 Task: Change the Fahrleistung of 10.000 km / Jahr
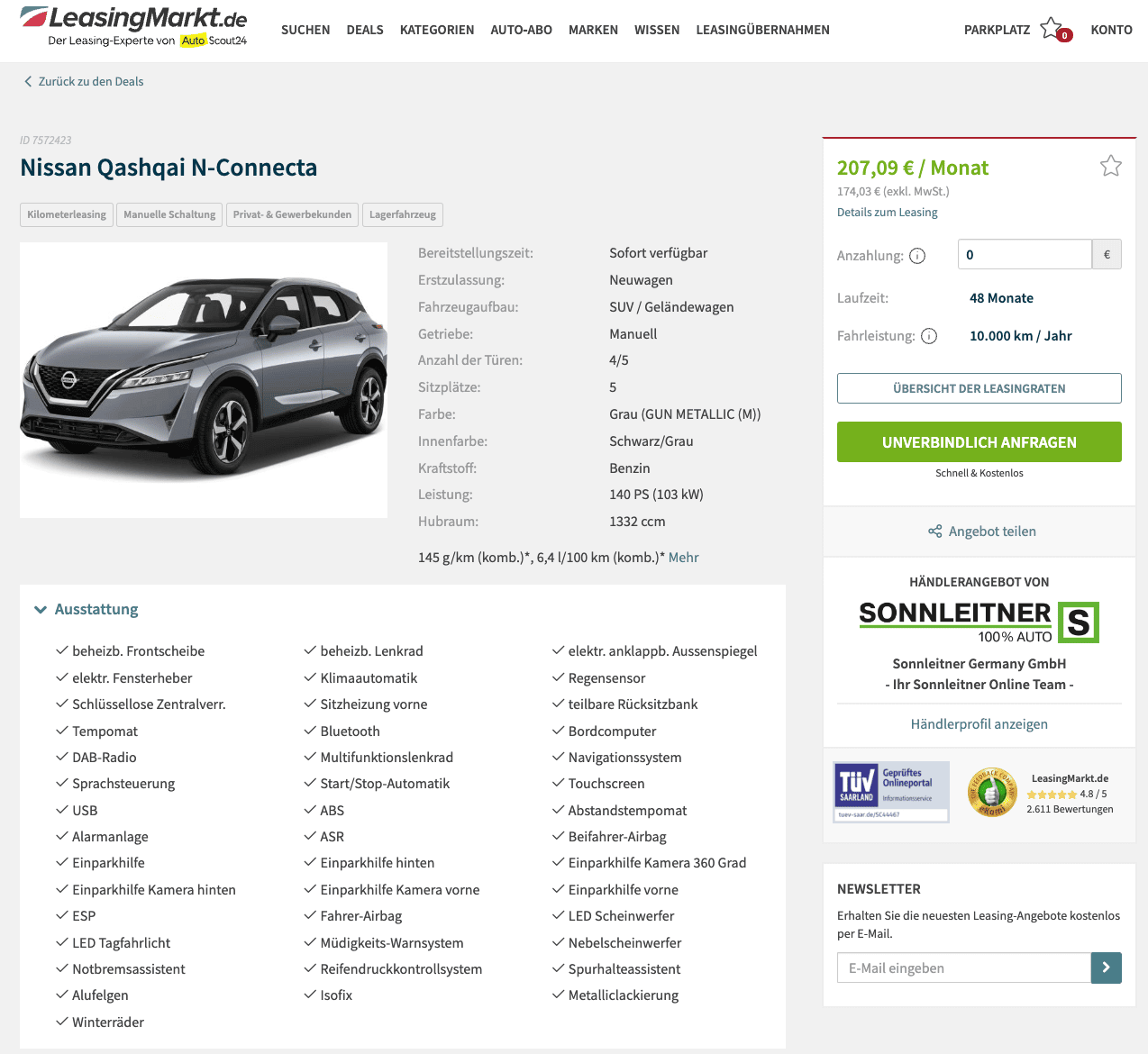1021,336
